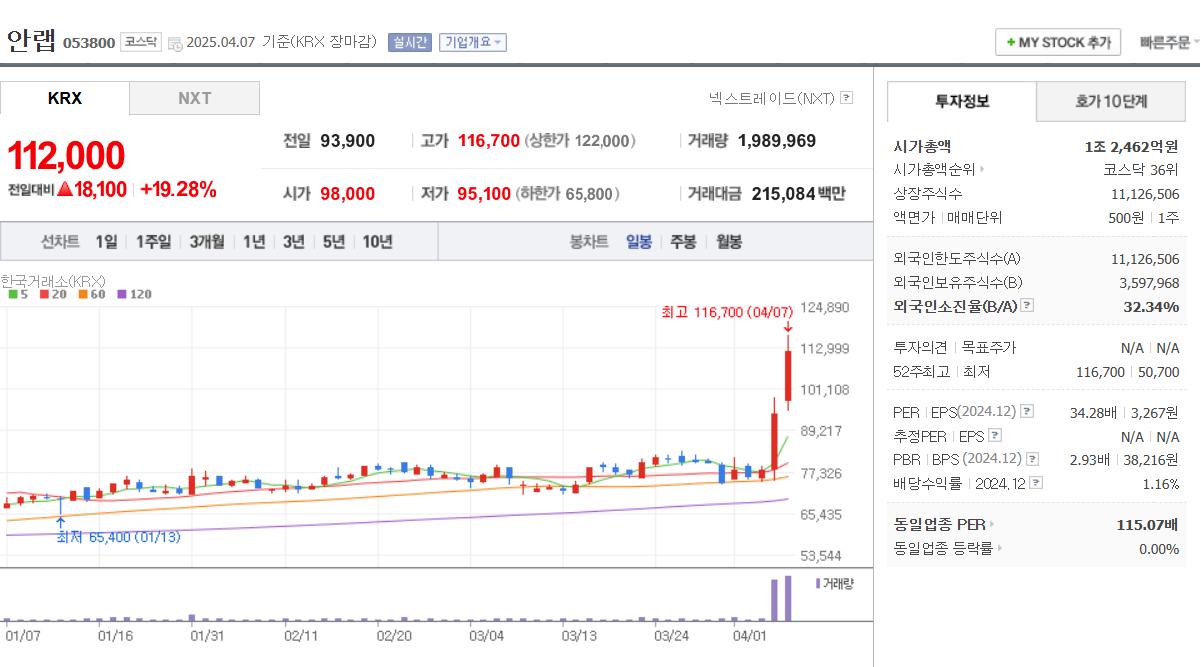The image size is (1201, 667).
Task: Show the 1년 line chart
Action: 254,242
